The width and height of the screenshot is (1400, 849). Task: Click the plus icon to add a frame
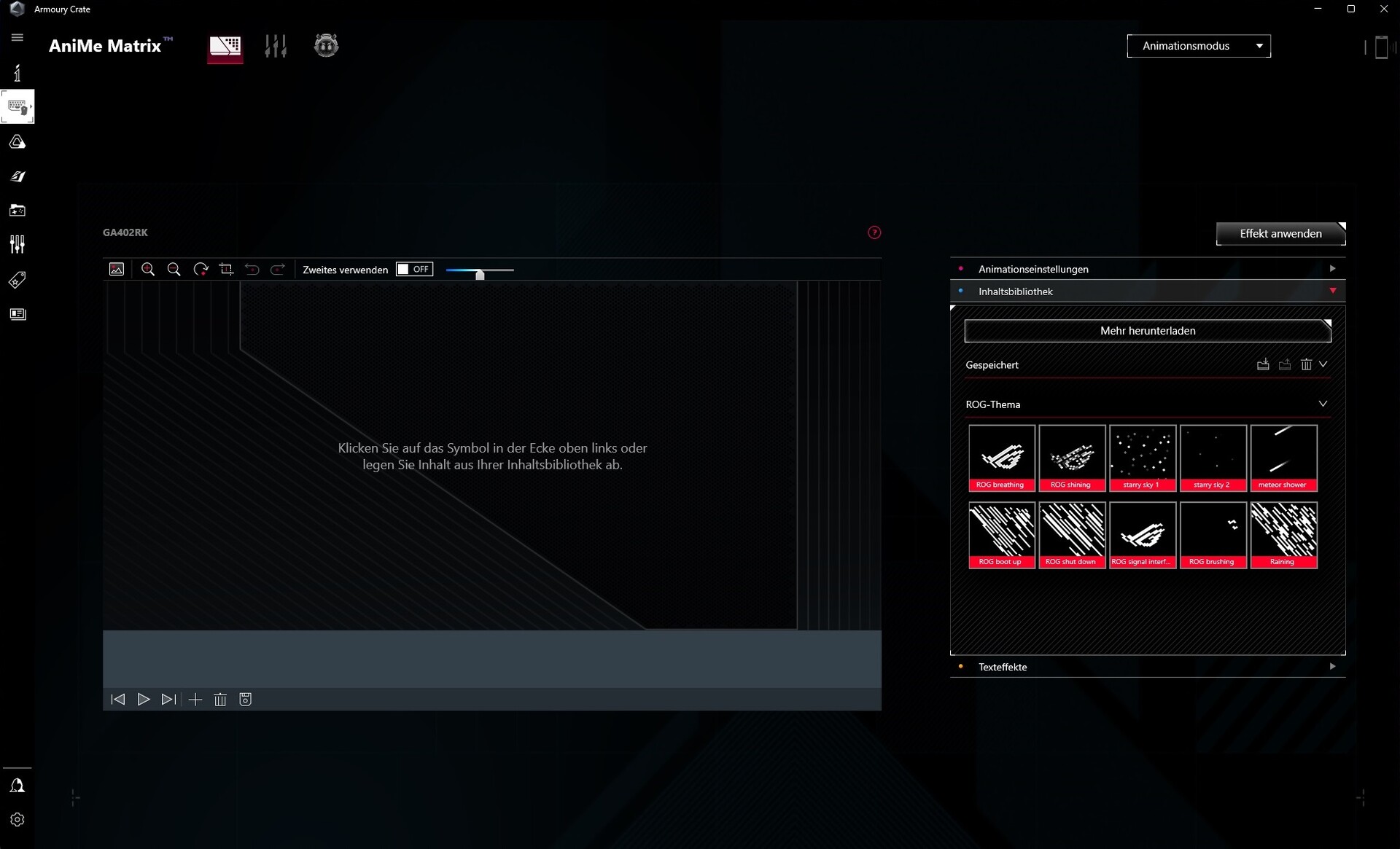(195, 700)
